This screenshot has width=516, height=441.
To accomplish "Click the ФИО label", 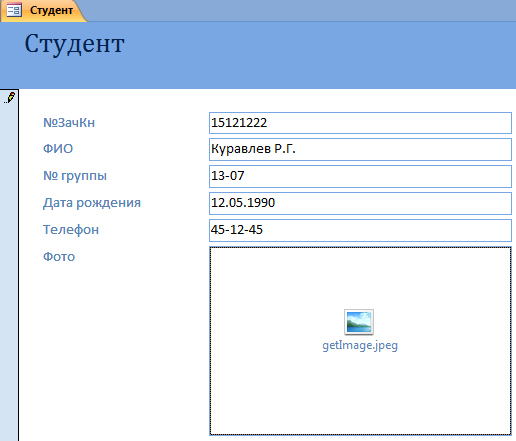I will (58, 149).
